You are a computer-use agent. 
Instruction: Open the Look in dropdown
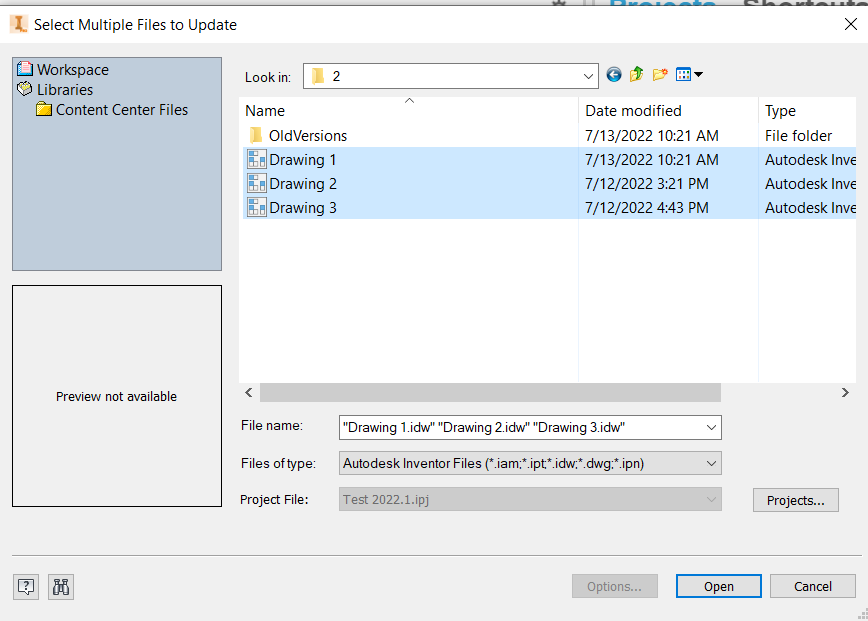click(x=589, y=75)
